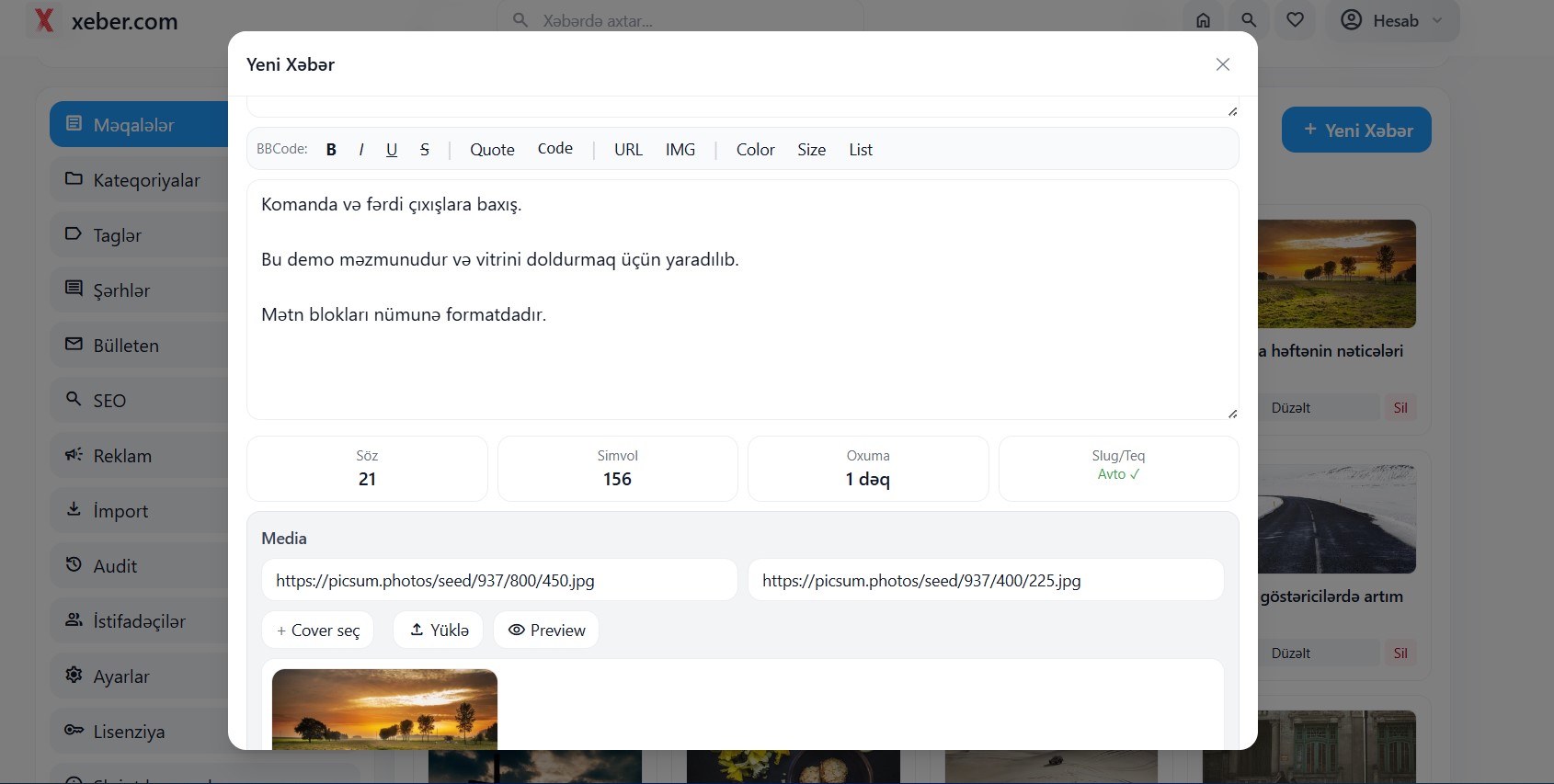The width and height of the screenshot is (1554, 784).
Task: Insert IMG BBCode tag
Action: [x=680, y=150]
